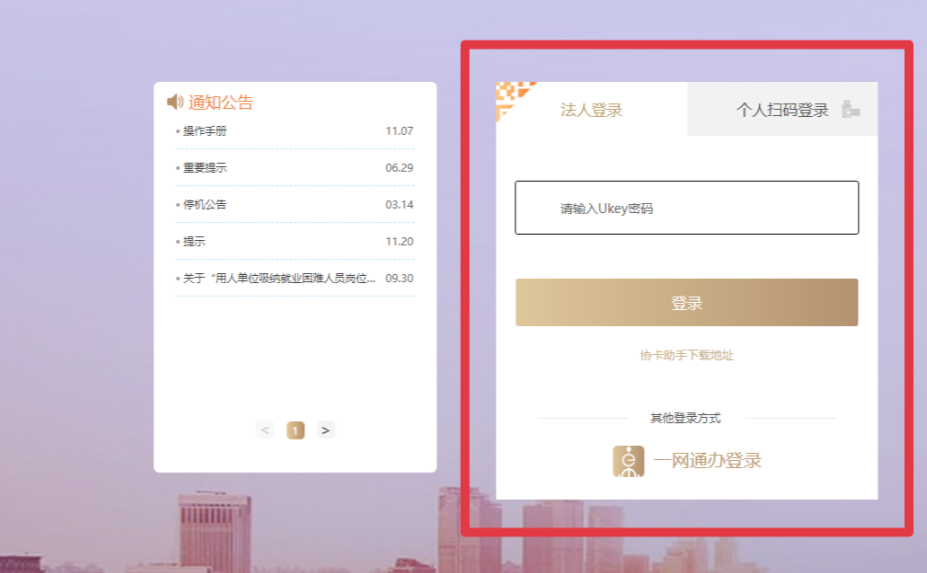Focus the Ukey密码 input field
The image size is (927, 573).
click(686, 208)
